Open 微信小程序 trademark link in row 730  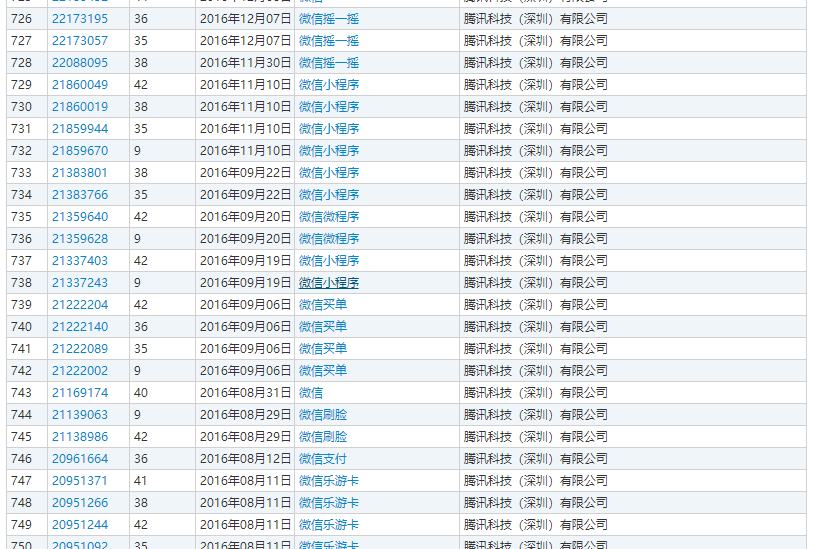pos(328,107)
